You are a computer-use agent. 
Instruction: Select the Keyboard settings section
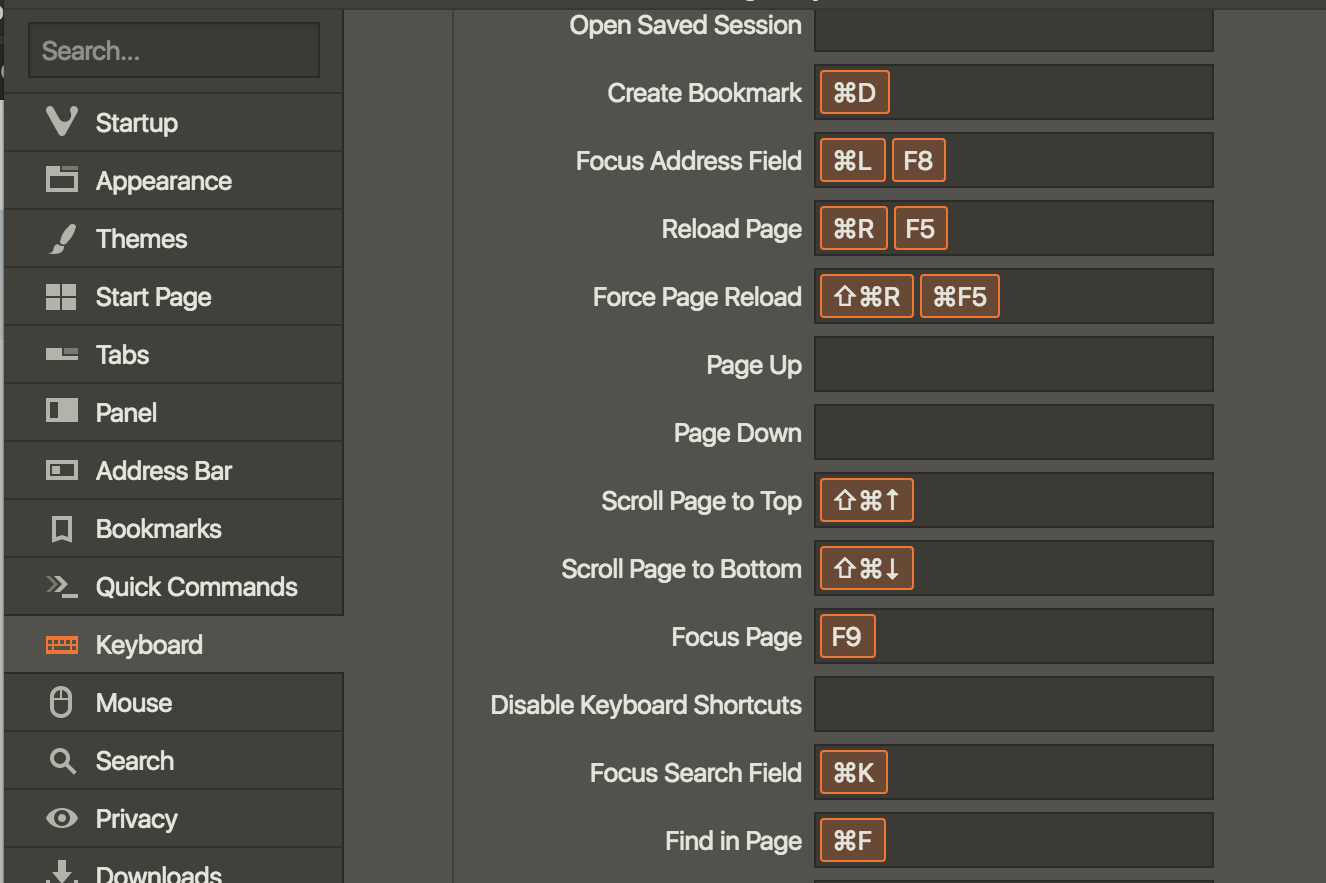[x=149, y=645]
